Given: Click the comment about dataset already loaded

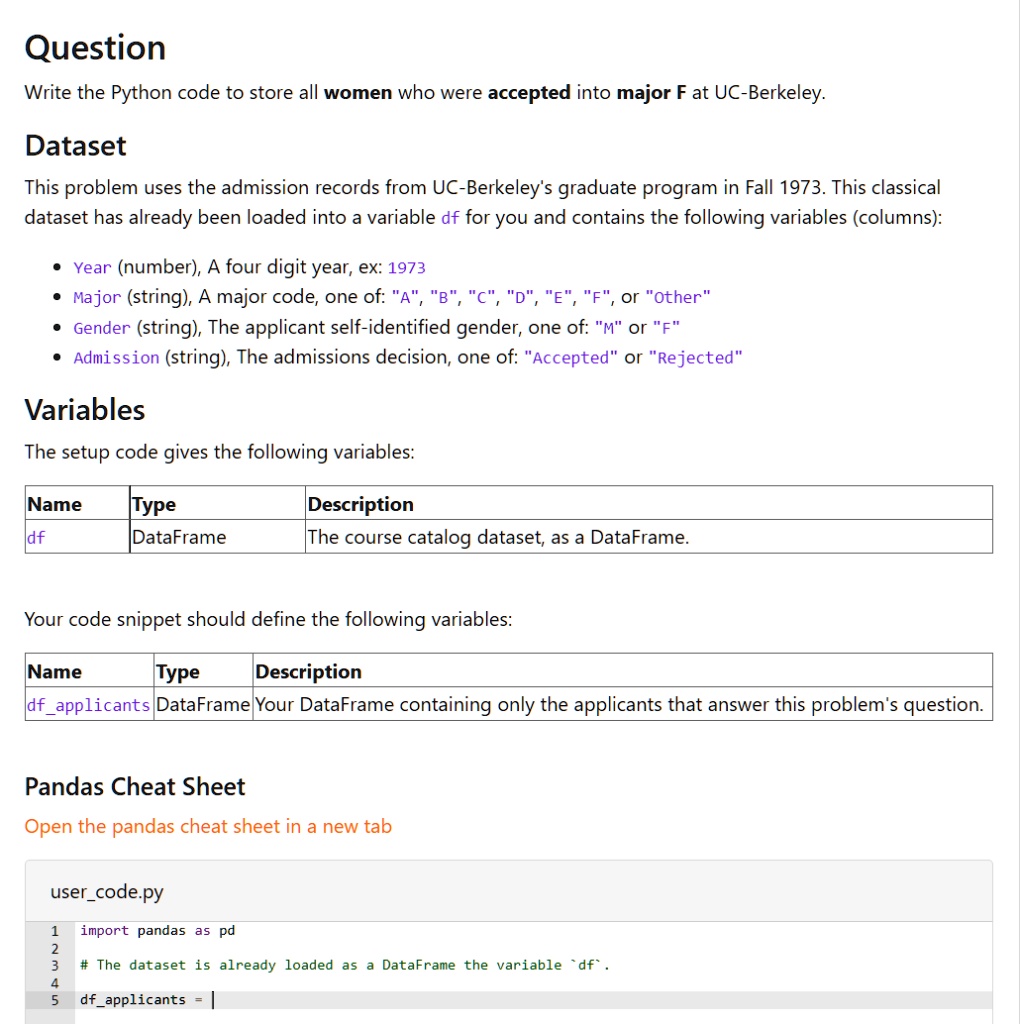Looking at the screenshot, I should point(345,965).
